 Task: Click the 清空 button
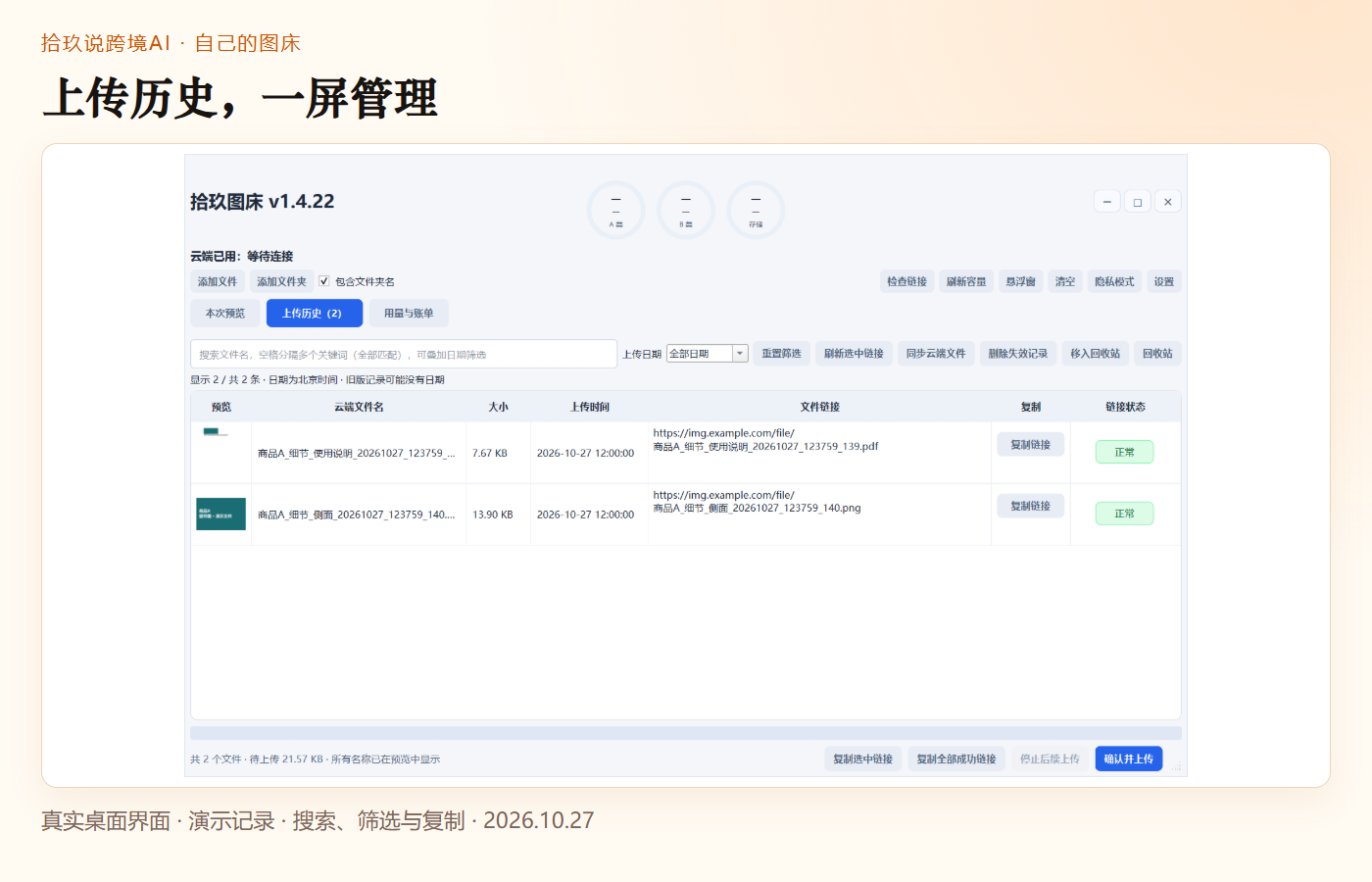point(1065,282)
